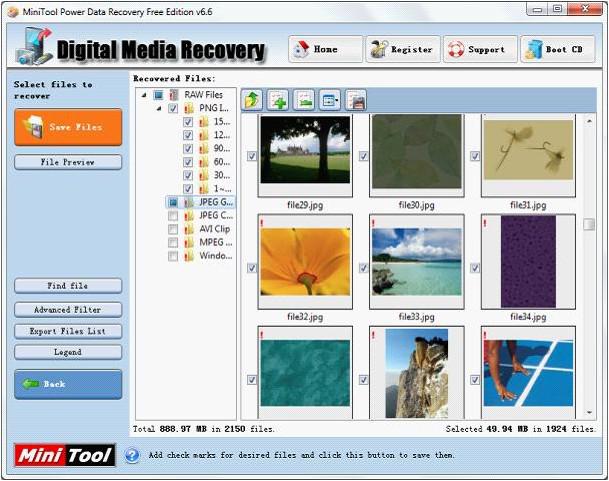Open the Boot CD option
Image resolution: width=609 pixels, height=481 pixels.
point(558,49)
